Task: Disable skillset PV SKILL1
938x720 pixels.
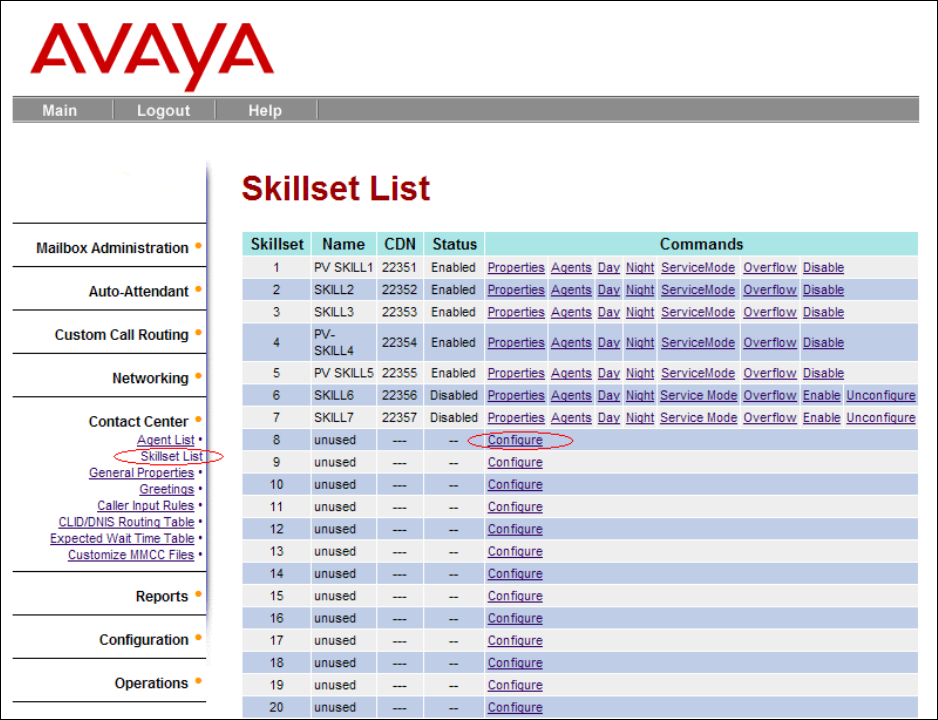Action: [824, 268]
